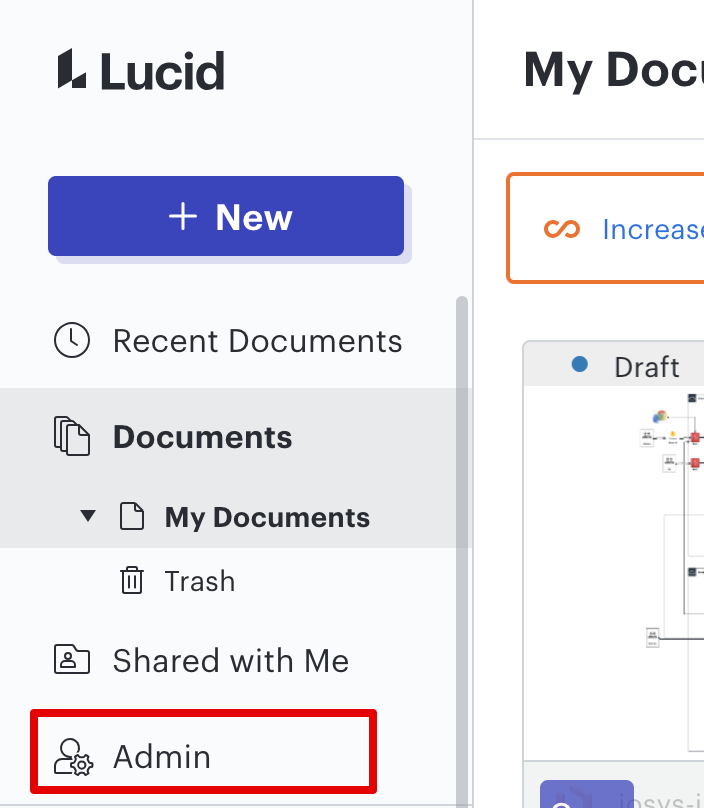Click the stacked pages Documents icon
The height and width of the screenshot is (808, 704).
[72, 436]
